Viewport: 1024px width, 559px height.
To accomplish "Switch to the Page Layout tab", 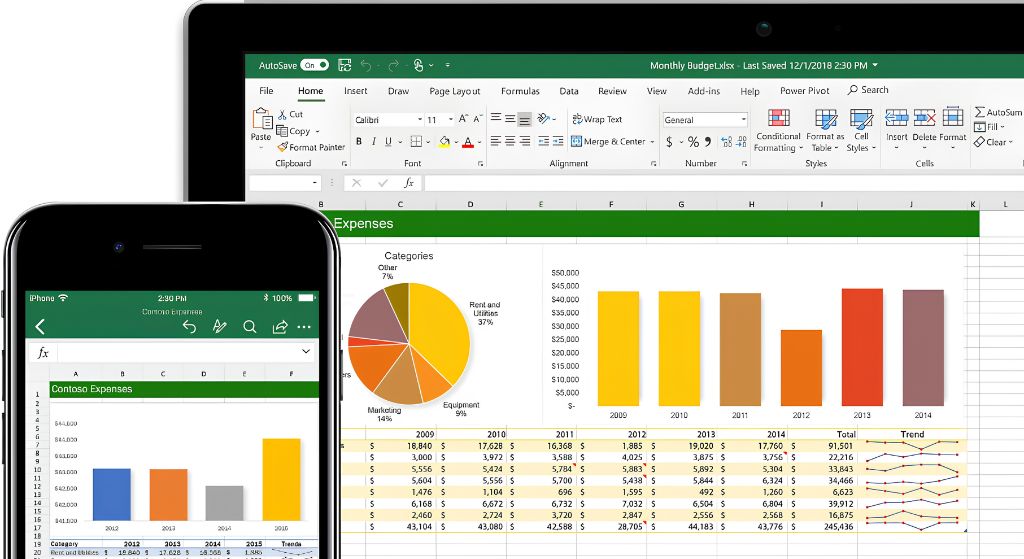I will pyautogui.click(x=455, y=91).
